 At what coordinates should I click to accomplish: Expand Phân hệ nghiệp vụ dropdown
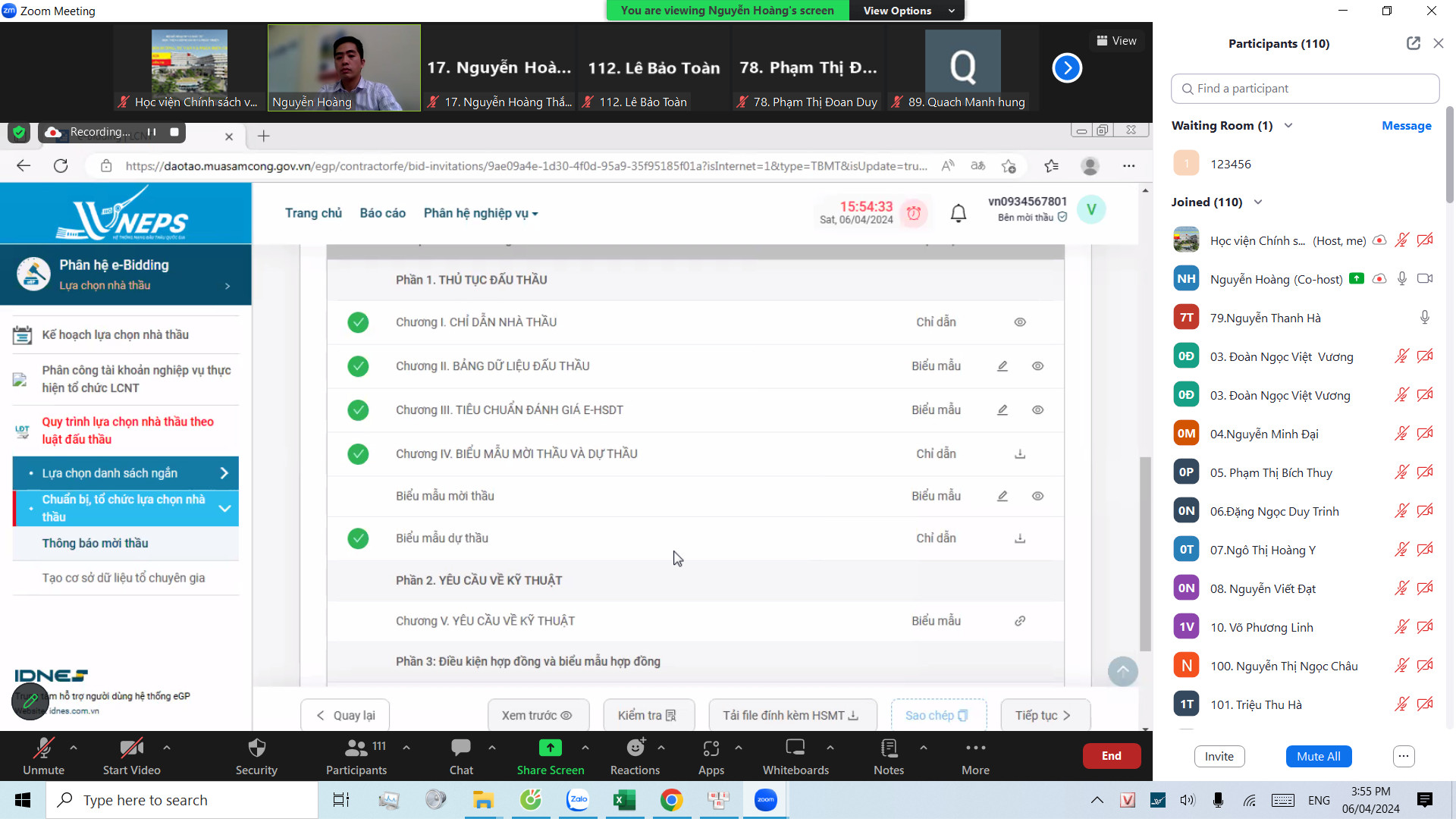(481, 213)
